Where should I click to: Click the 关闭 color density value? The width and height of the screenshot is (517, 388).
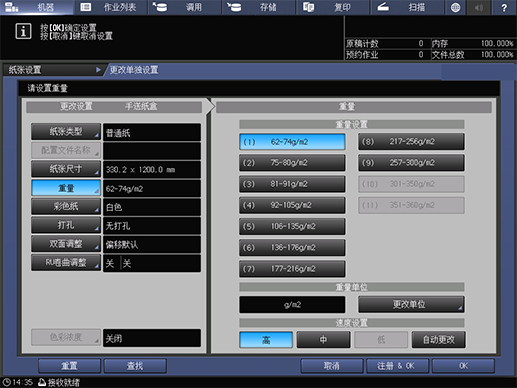[152, 338]
